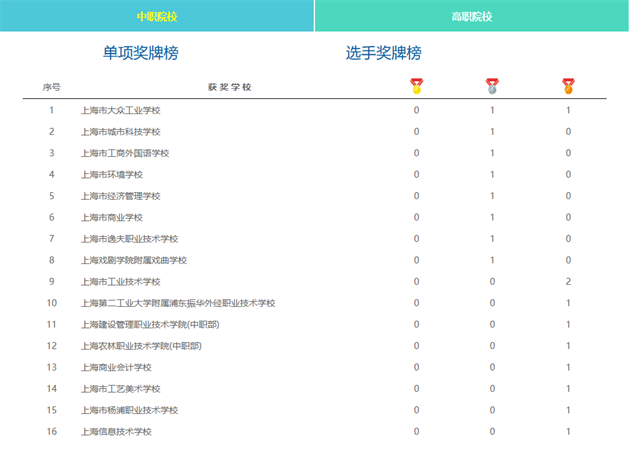Select school 上海市大众工业学校
Screen dimensions: 630x453
tap(120, 110)
